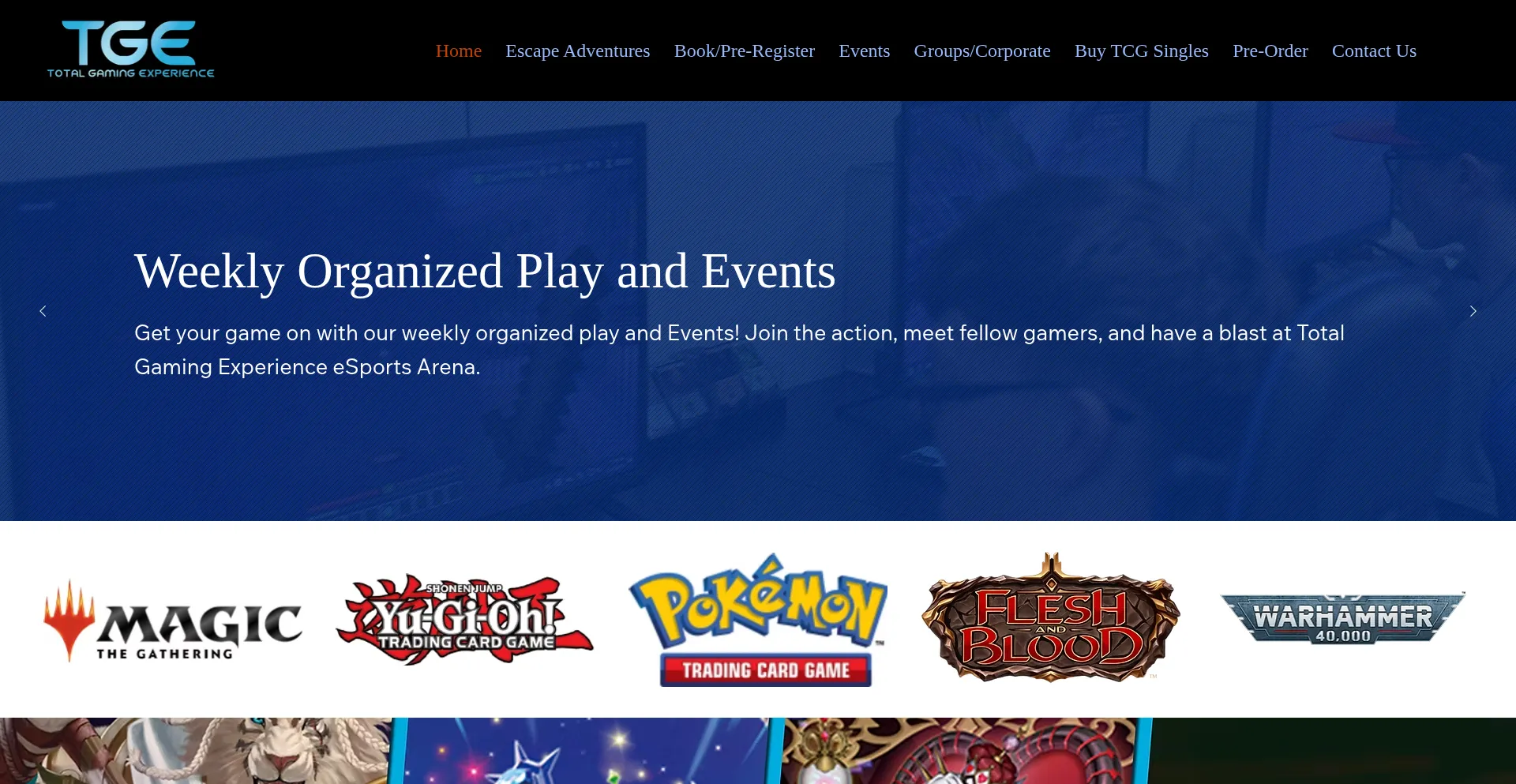Viewport: 1516px width, 784px height.
Task: Go to previous slide with left arrow
Action: pos(43,311)
